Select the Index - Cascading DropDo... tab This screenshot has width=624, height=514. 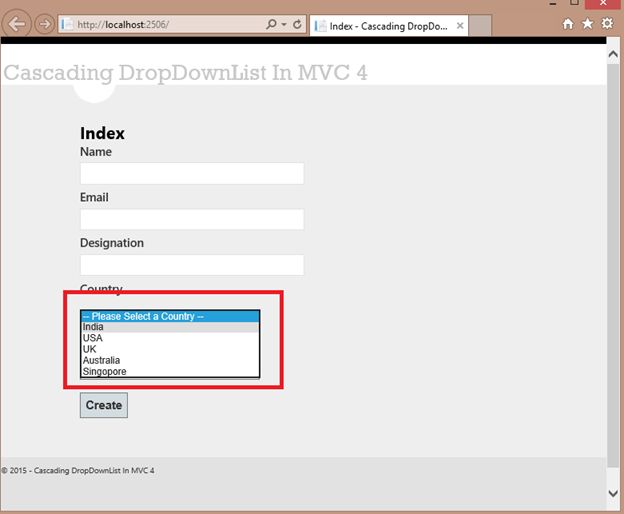(x=388, y=26)
